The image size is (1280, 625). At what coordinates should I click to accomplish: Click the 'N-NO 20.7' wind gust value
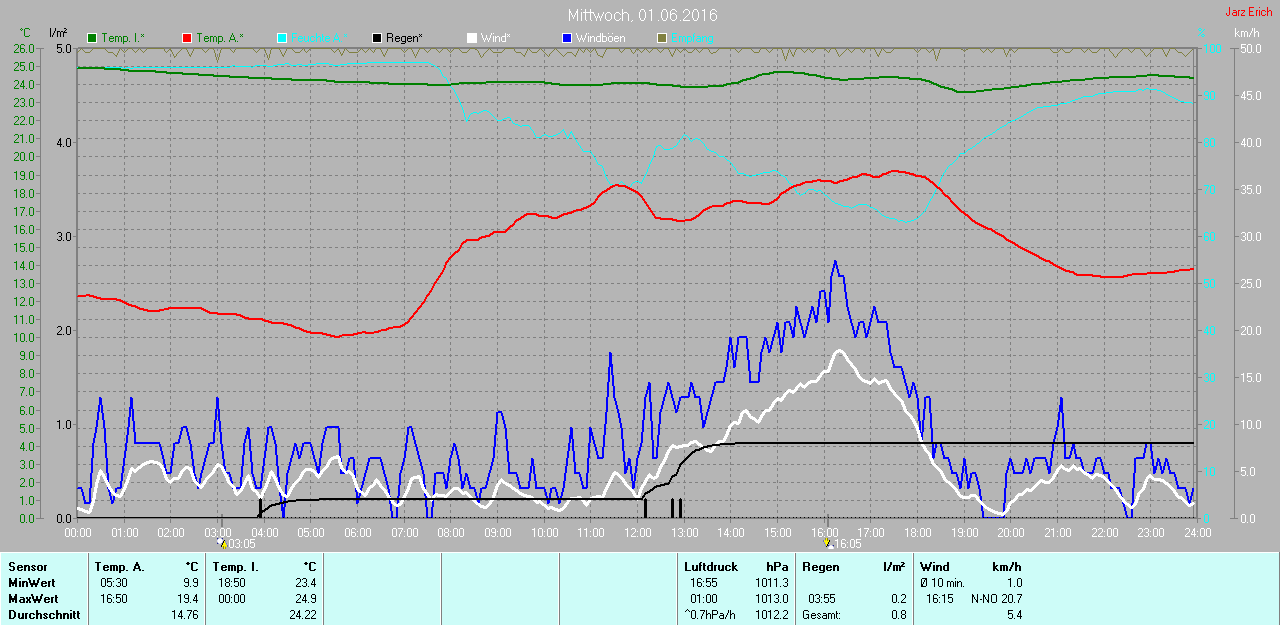point(997,599)
